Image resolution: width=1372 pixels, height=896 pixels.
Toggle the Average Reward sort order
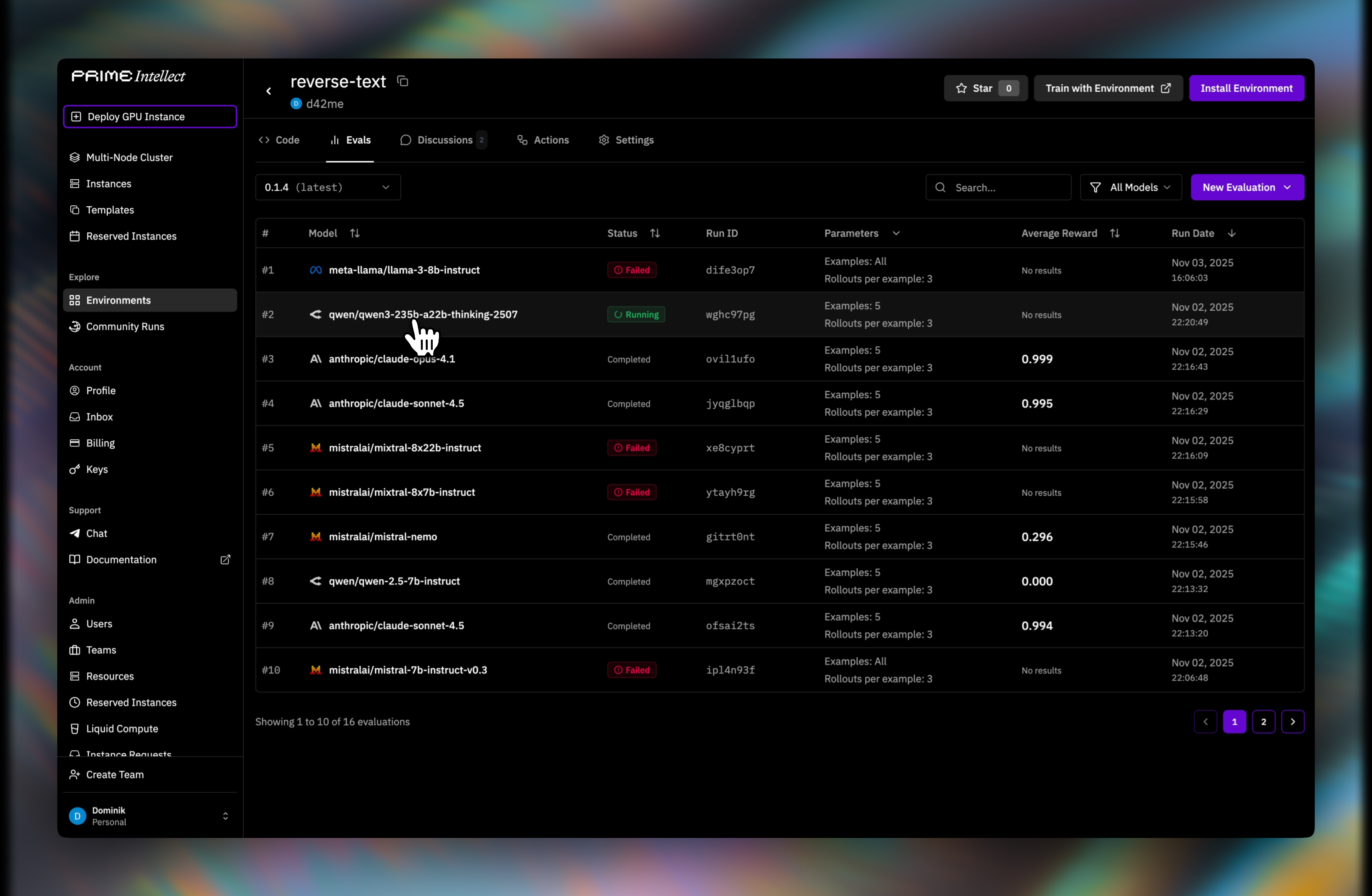tap(1115, 234)
